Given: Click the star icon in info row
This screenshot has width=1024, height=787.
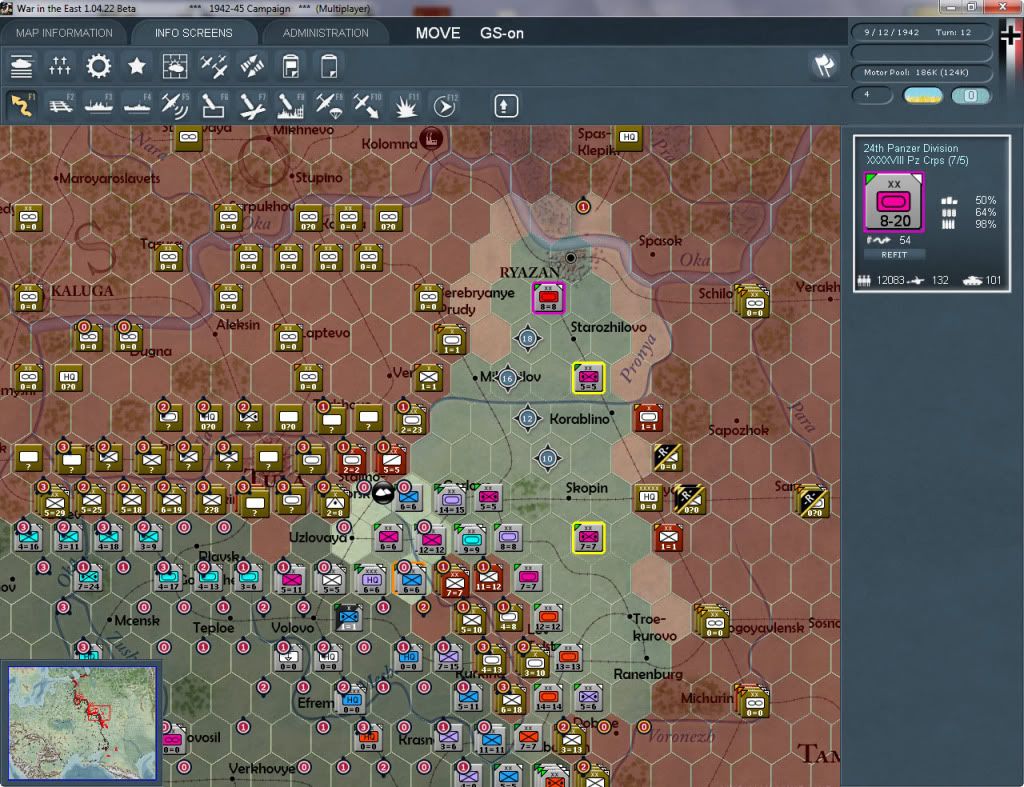Looking at the screenshot, I should coord(136,66).
